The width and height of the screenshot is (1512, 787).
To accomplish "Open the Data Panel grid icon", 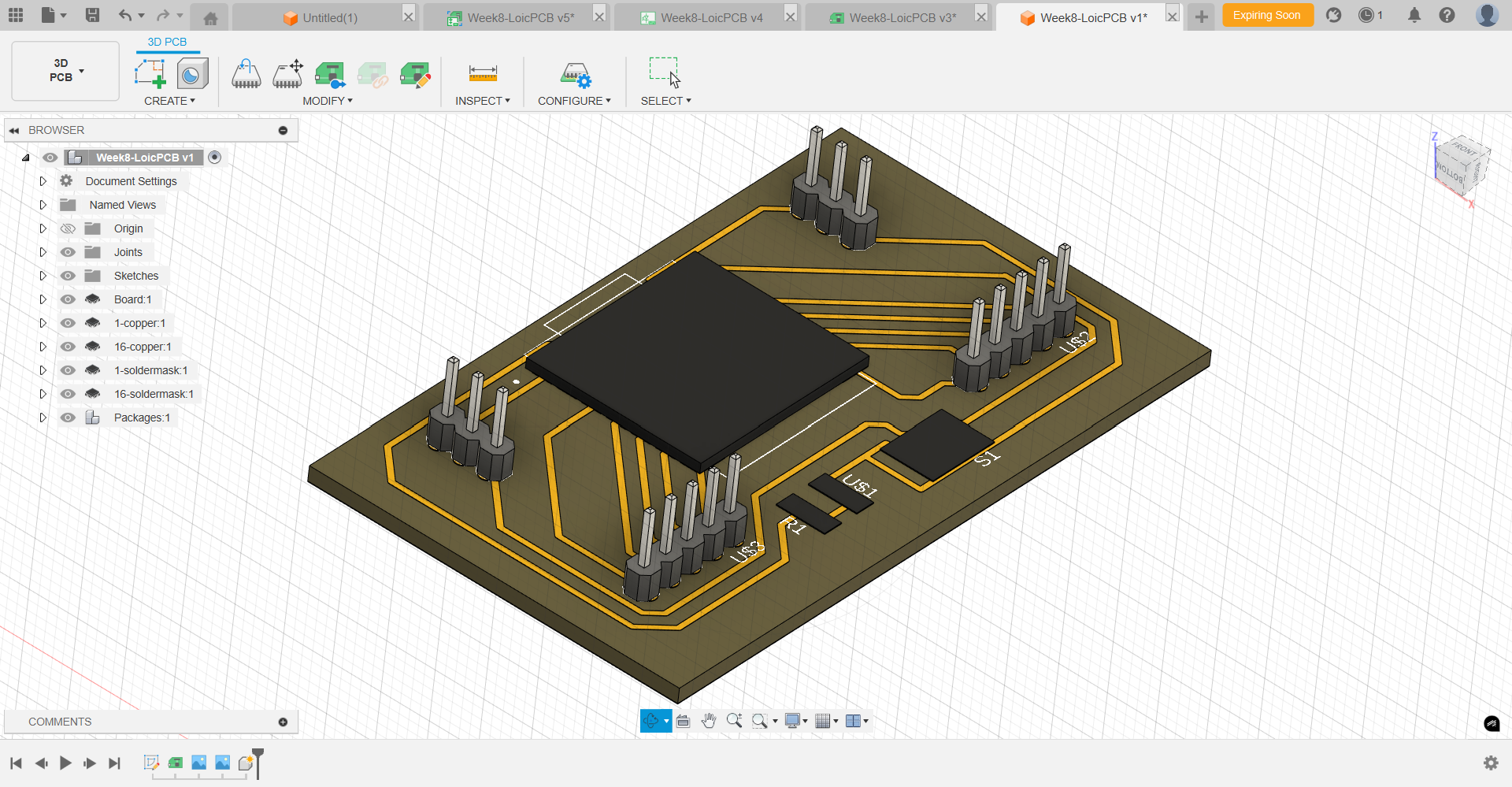I will pyautogui.click(x=16, y=15).
